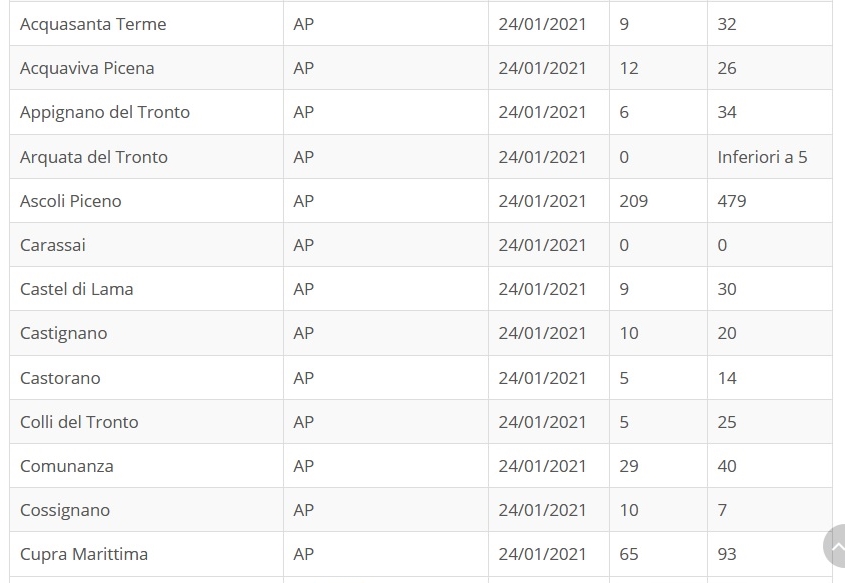Click the 'Inferiori a 5' cell
This screenshot has height=583, width=845.
[770, 157]
